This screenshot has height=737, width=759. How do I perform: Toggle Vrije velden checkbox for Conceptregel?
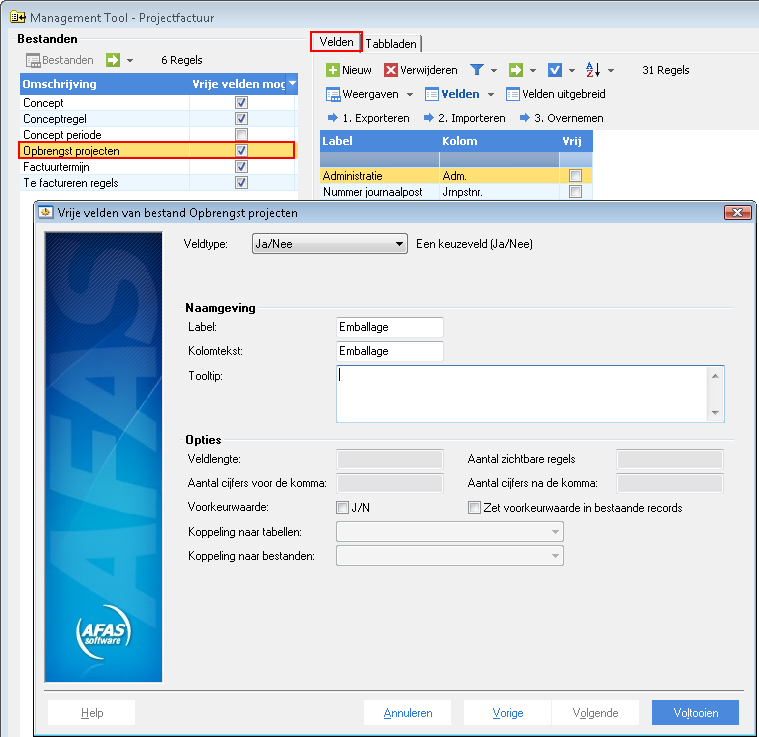pos(241,119)
